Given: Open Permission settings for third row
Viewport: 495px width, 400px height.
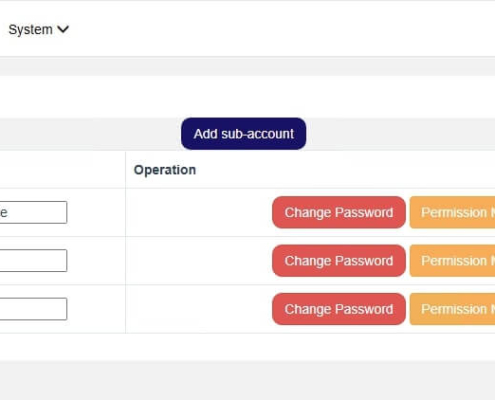Looking at the screenshot, I should point(452,309).
